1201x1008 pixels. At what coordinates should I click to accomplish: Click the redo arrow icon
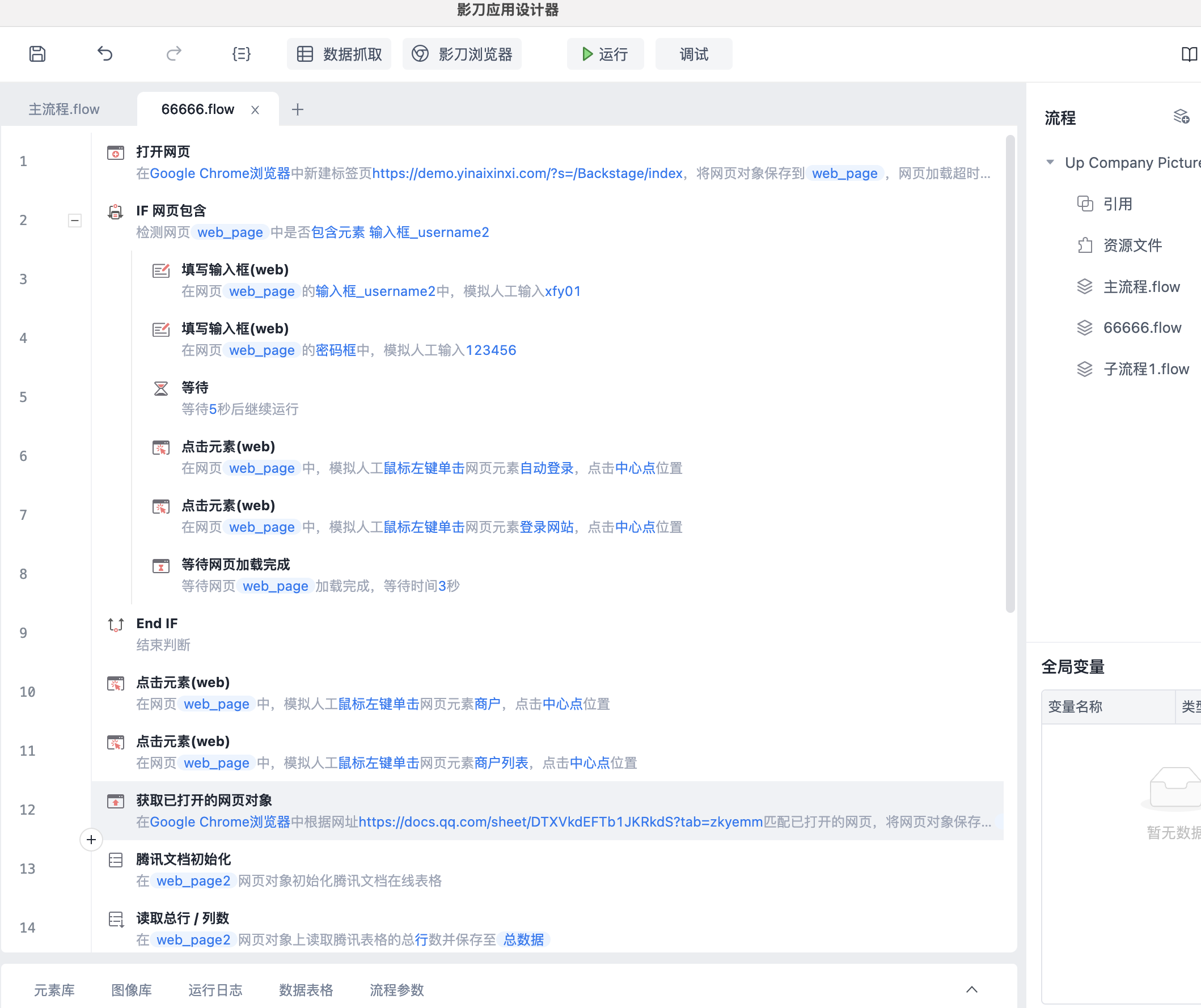tap(174, 54)
